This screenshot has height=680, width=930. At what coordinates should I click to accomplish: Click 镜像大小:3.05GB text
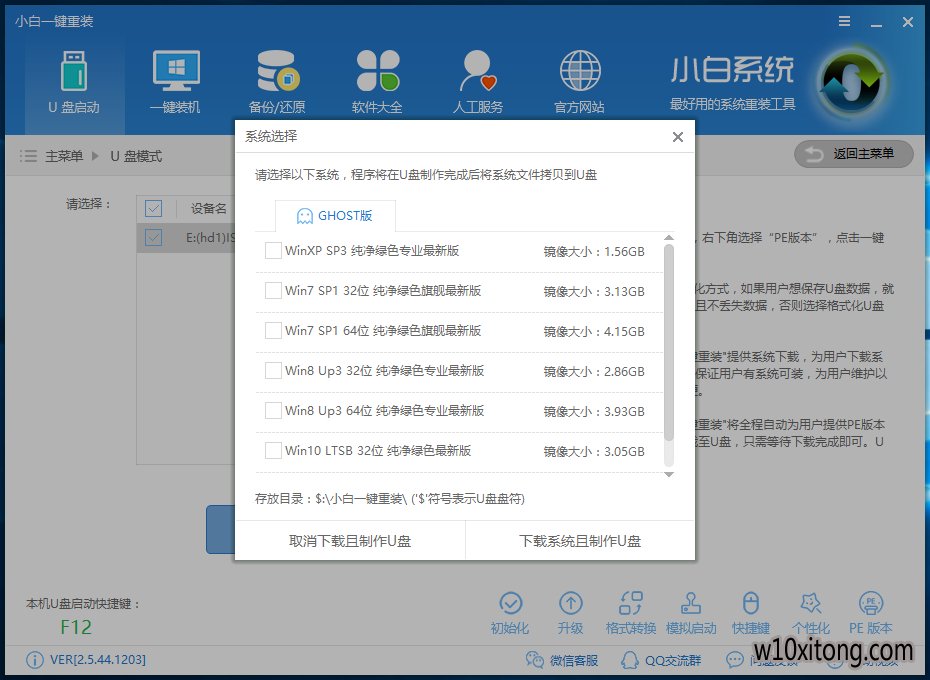594,452
